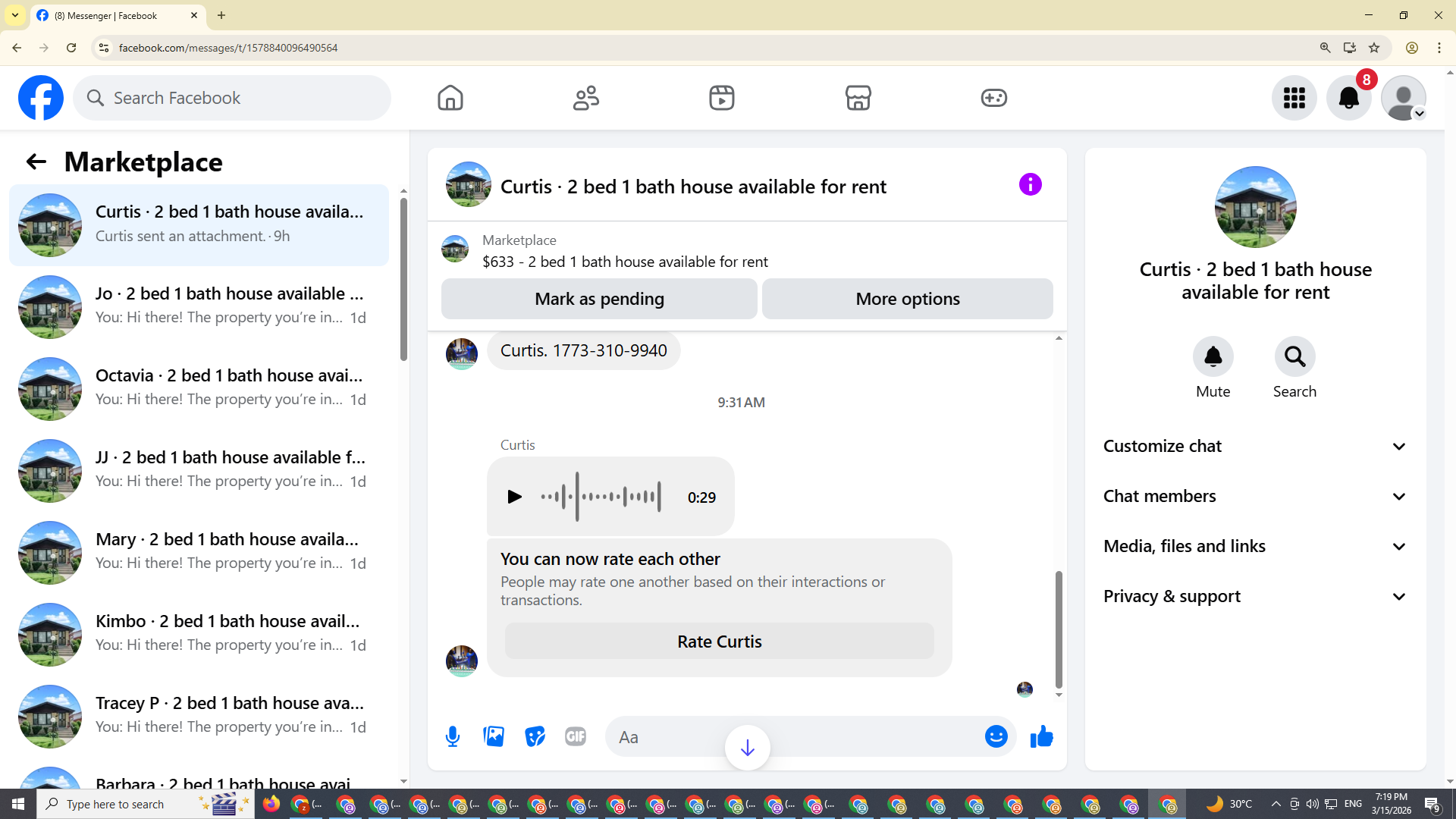Open the Gaming controller icon
Image resolution: width=1456 pixels, height=819 pixels.
coord(994,98)
